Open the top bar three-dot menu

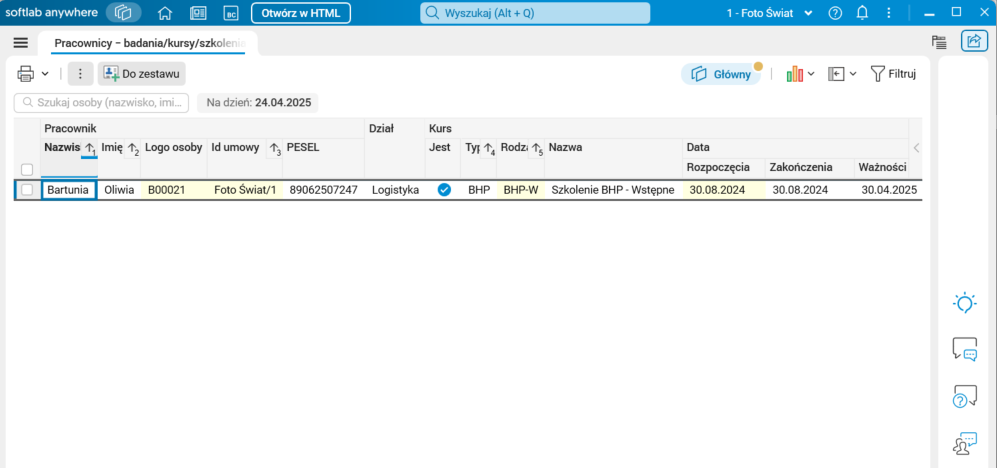coord(888,13)
